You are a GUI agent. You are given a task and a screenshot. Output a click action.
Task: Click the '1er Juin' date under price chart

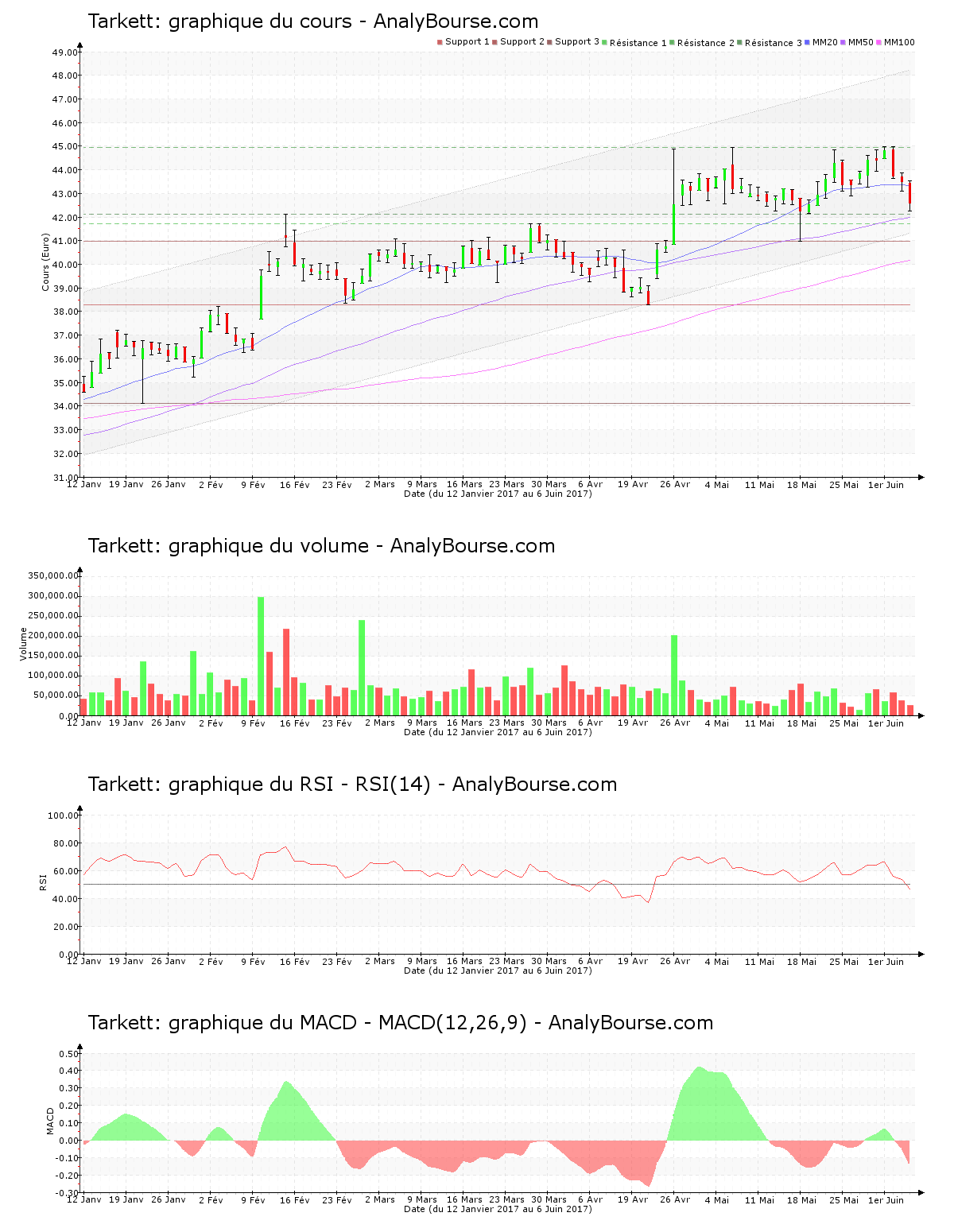tap(886, 485)
